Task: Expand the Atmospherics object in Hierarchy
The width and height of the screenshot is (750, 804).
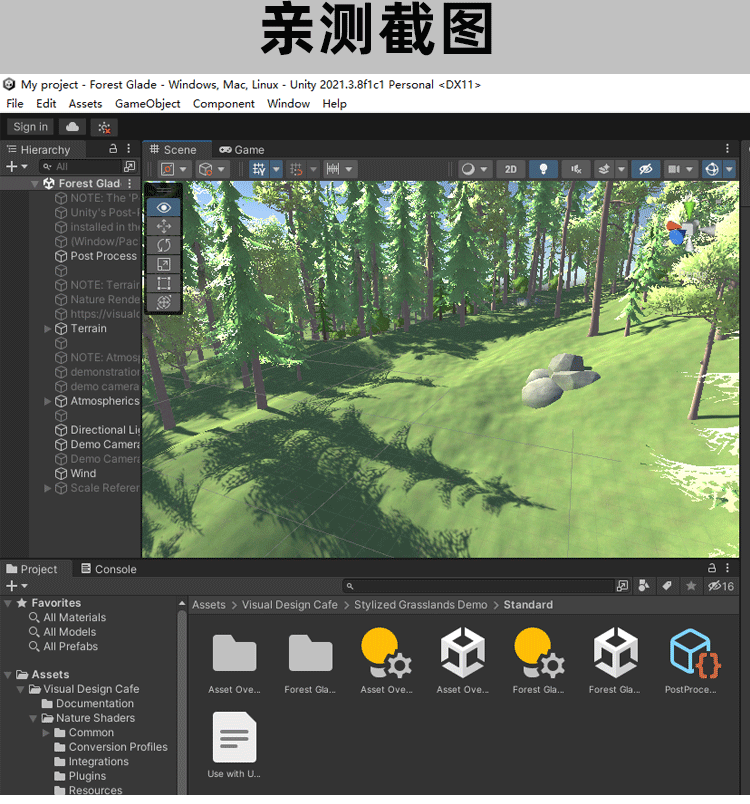Action: tap(48, 401)
